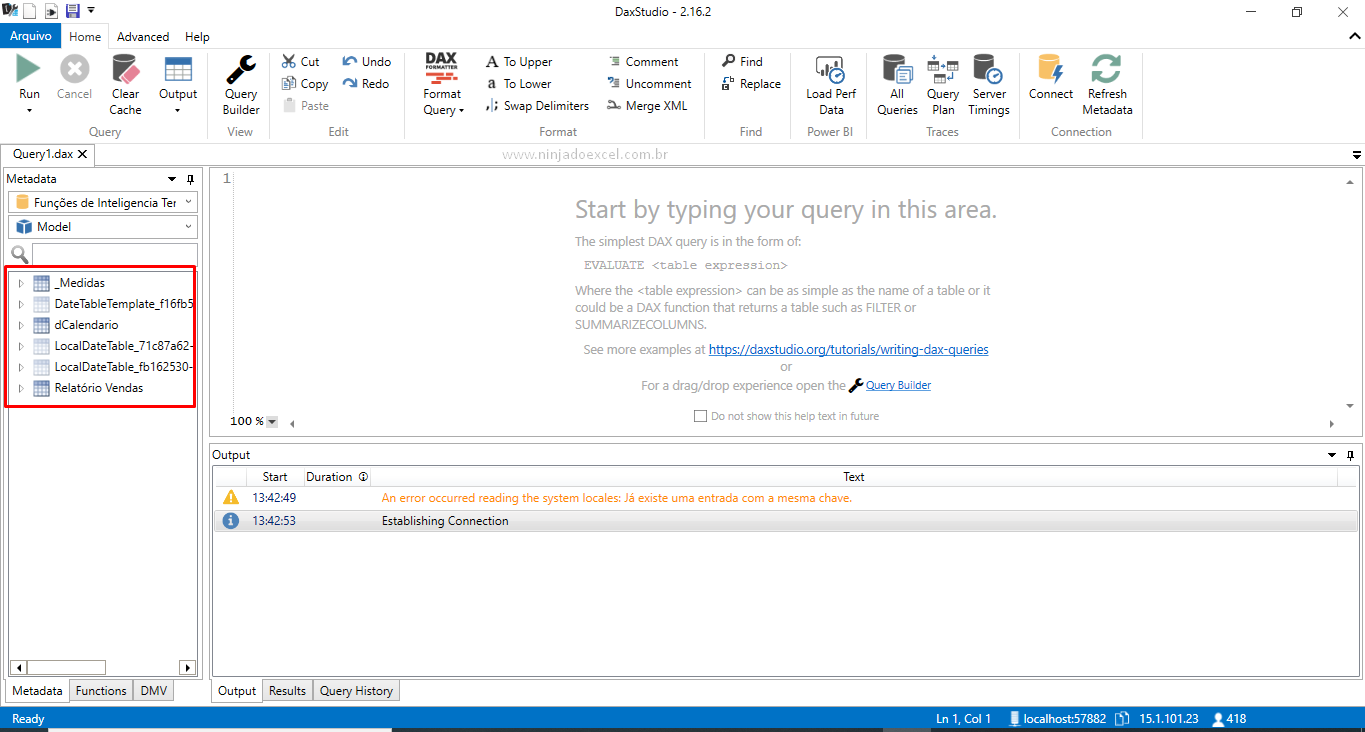Close the Query1.dax tab

coord(82,154)
